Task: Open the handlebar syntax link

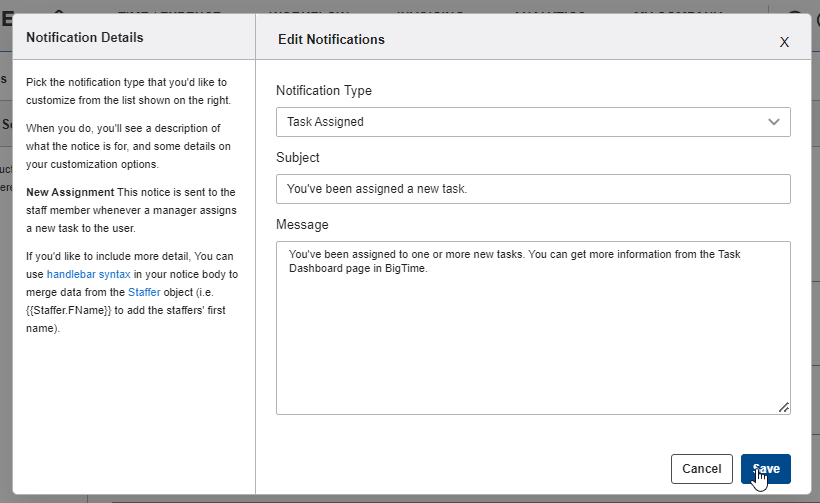Action: (x=88, y=274)
